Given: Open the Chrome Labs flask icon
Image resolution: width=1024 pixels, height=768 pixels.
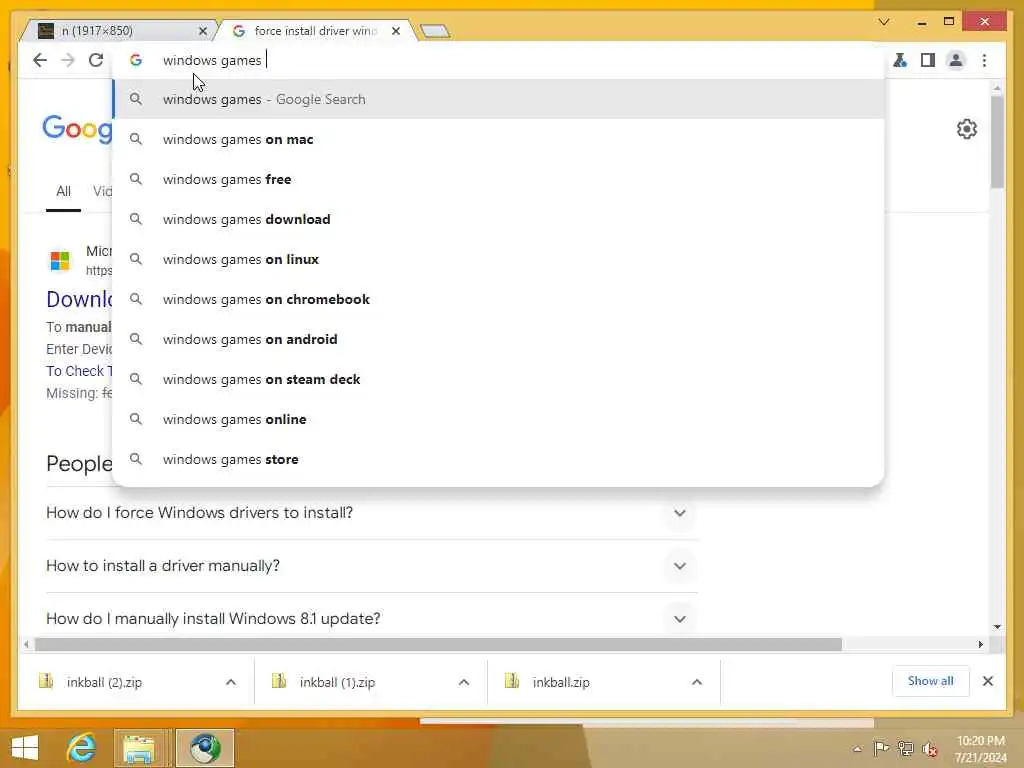Looking at the screenshot, I should tap(900, 60).
